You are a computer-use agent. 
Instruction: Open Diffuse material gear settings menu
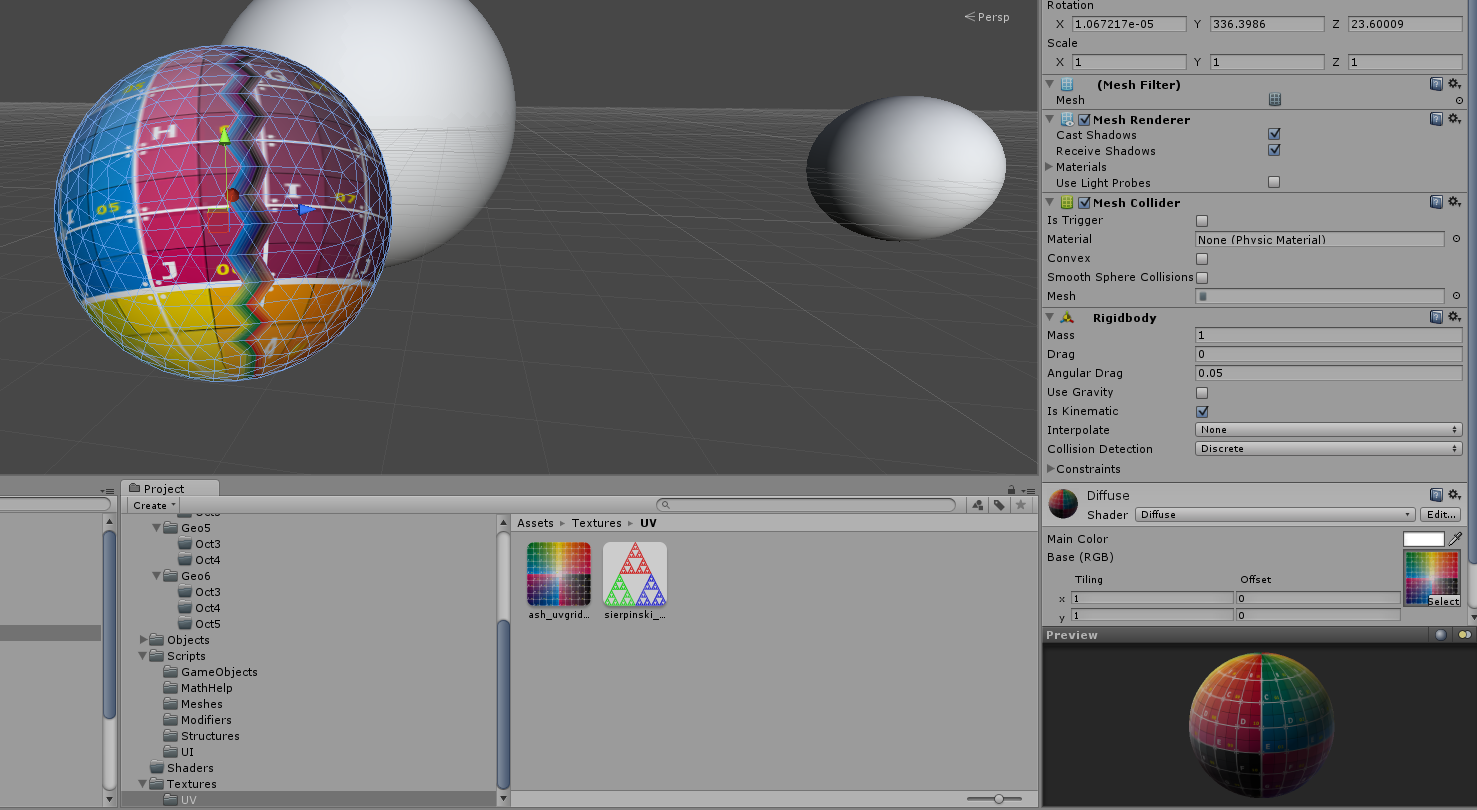click(1454, 495)
